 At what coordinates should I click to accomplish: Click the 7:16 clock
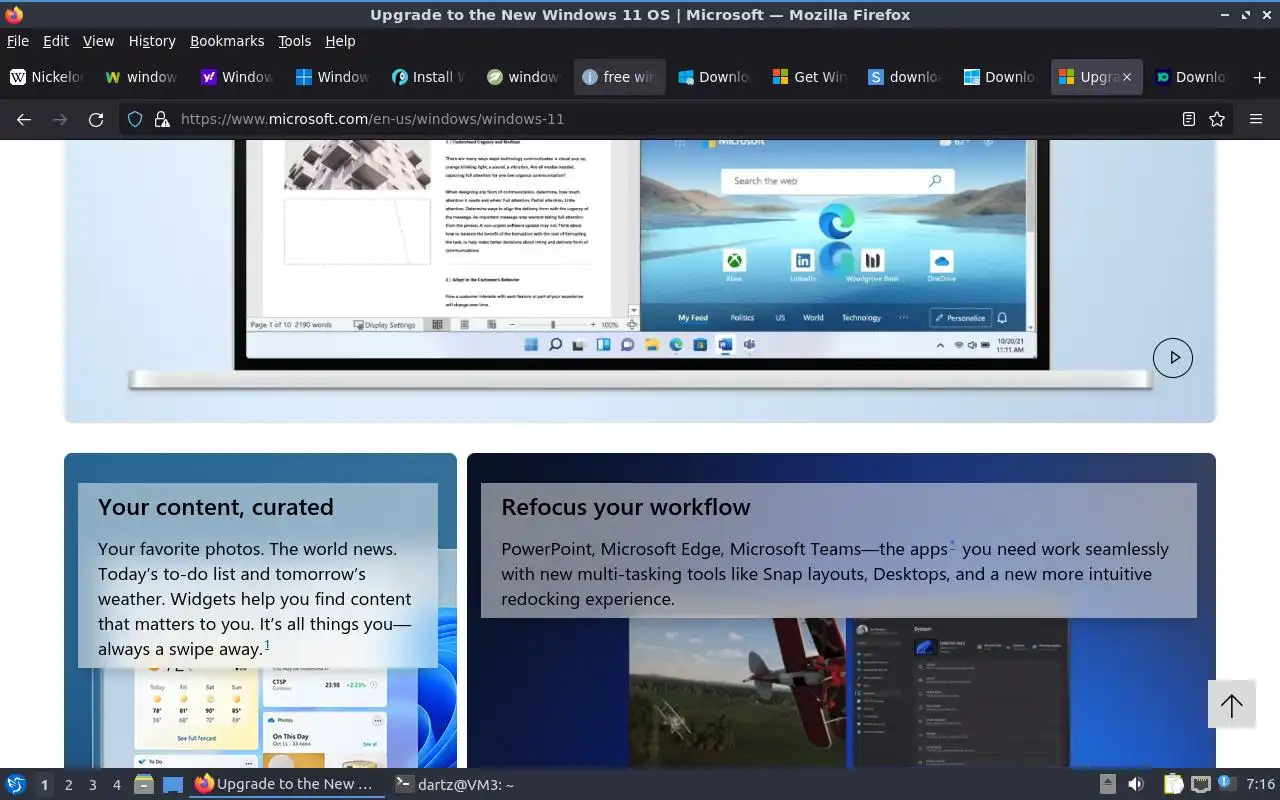click(1260, 785)
